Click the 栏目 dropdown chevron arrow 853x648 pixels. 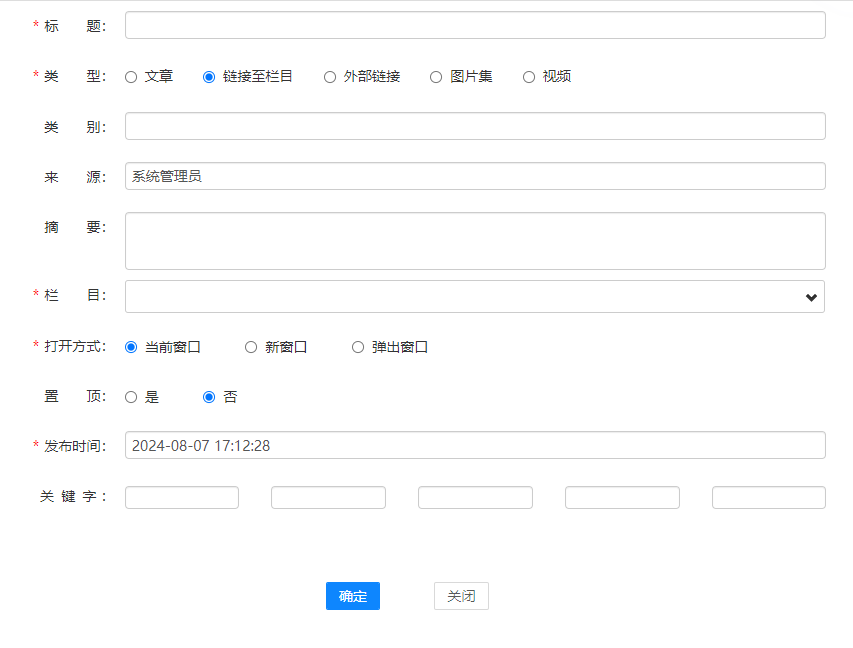pos(811,297)
